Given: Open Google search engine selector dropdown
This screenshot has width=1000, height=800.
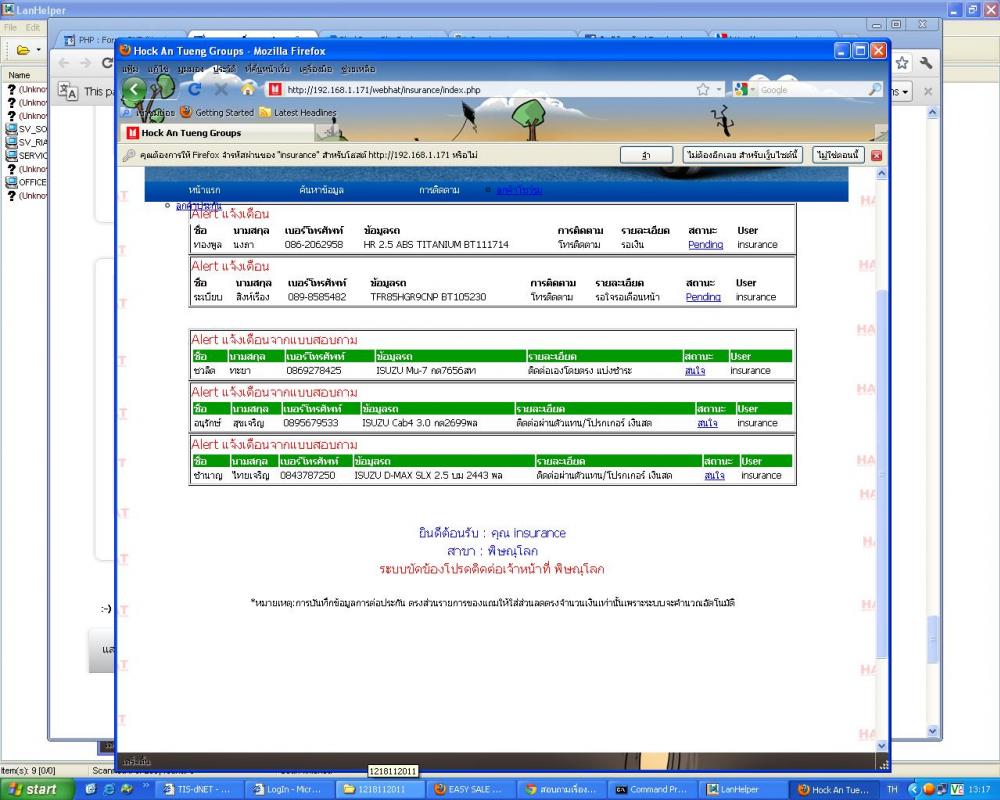Looking at the screenshot, I should [x=744, y=90].
